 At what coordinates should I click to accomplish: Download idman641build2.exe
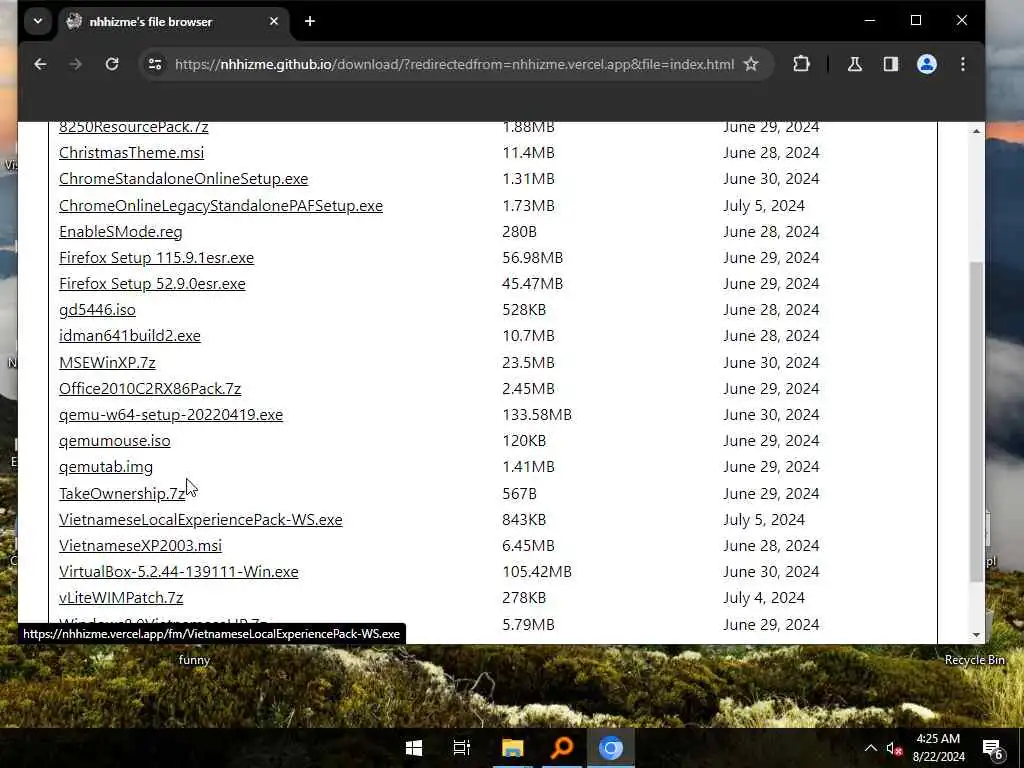130,336
